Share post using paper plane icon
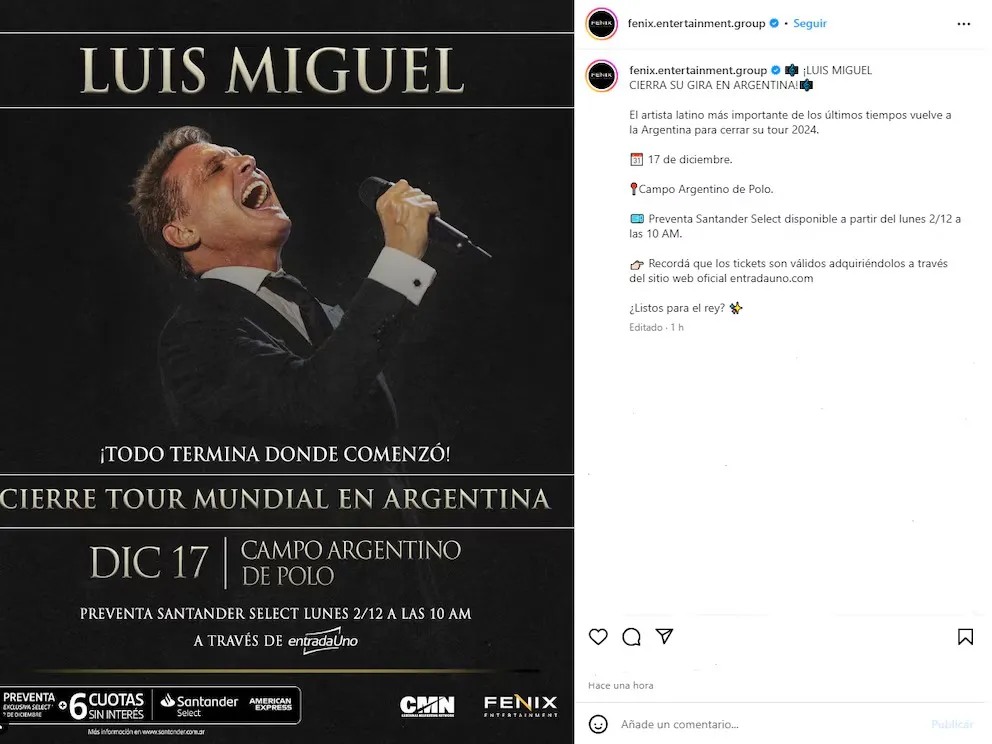 pos(664,637)
